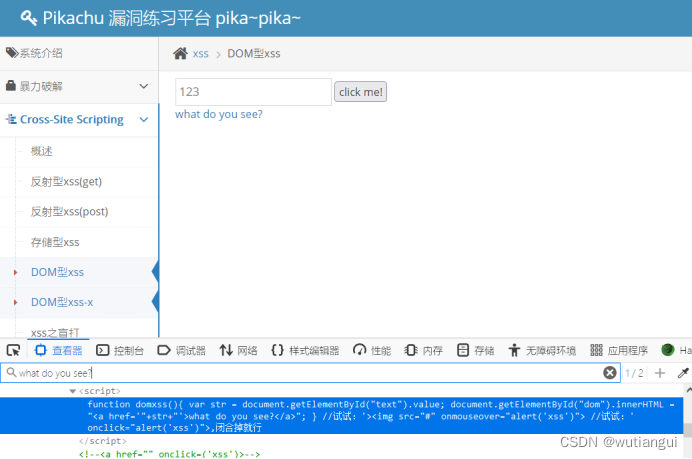This screenshot has width=692, height=459.
Task: Click the Cross-Site Scripting sidebar icon
Action: point(11,119)
